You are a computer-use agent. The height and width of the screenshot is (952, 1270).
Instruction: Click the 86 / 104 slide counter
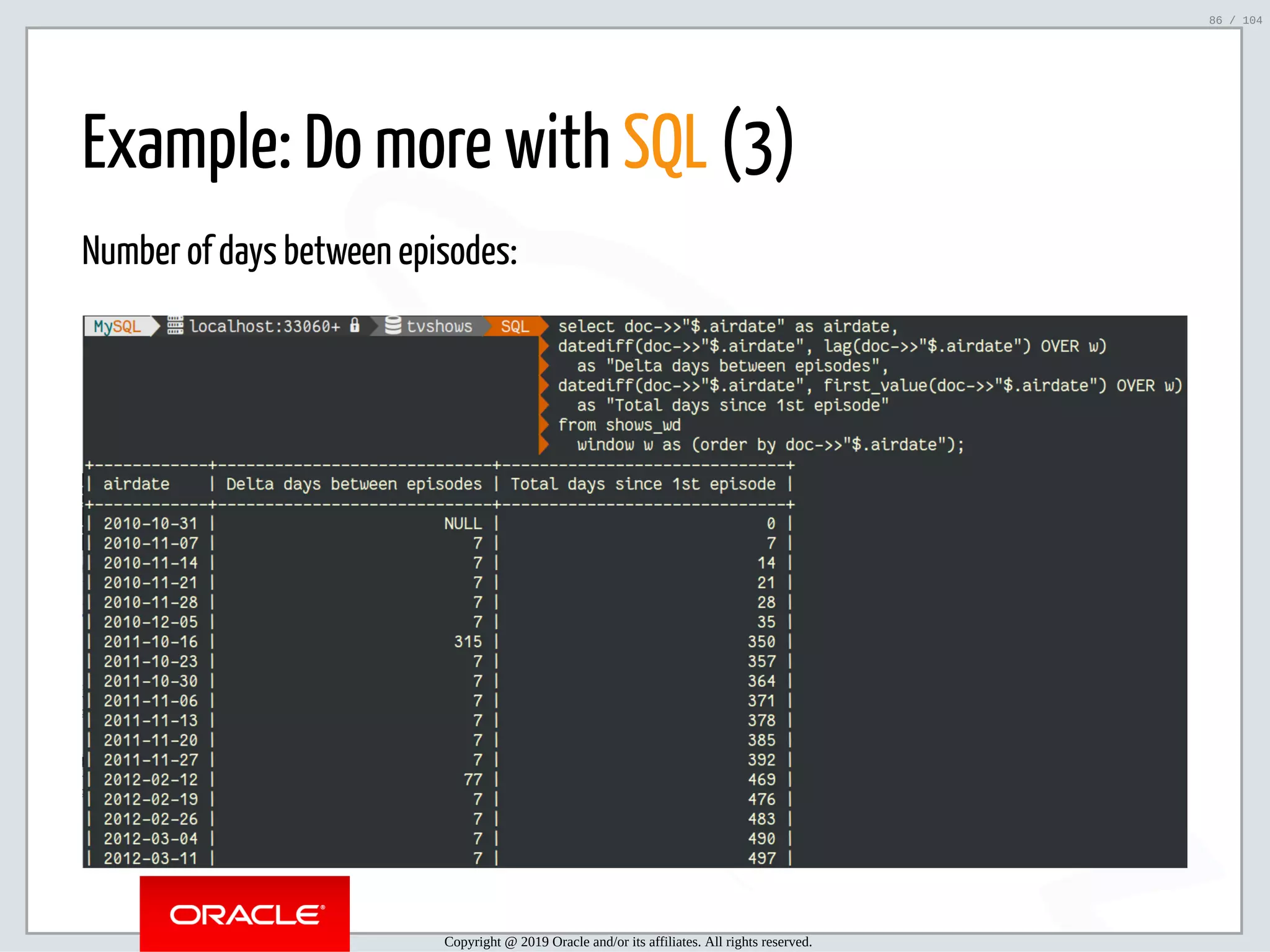[x=1235, y=20]
